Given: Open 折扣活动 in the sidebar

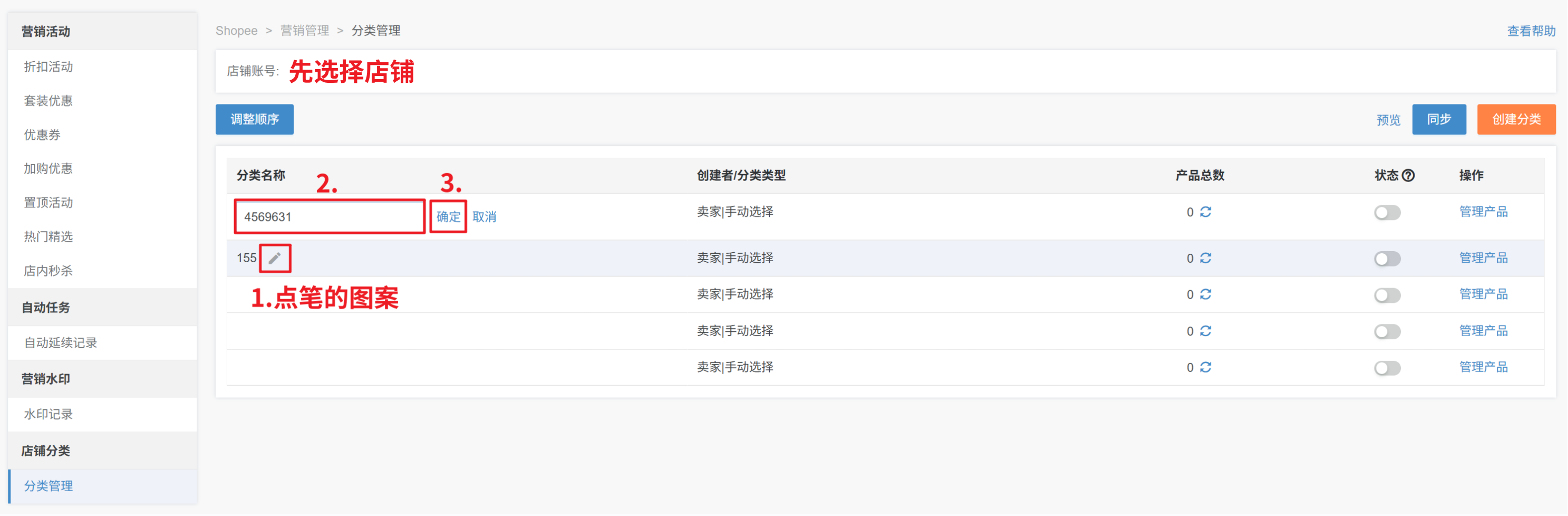Looking at the screenshot, I should tap(48, 67).
